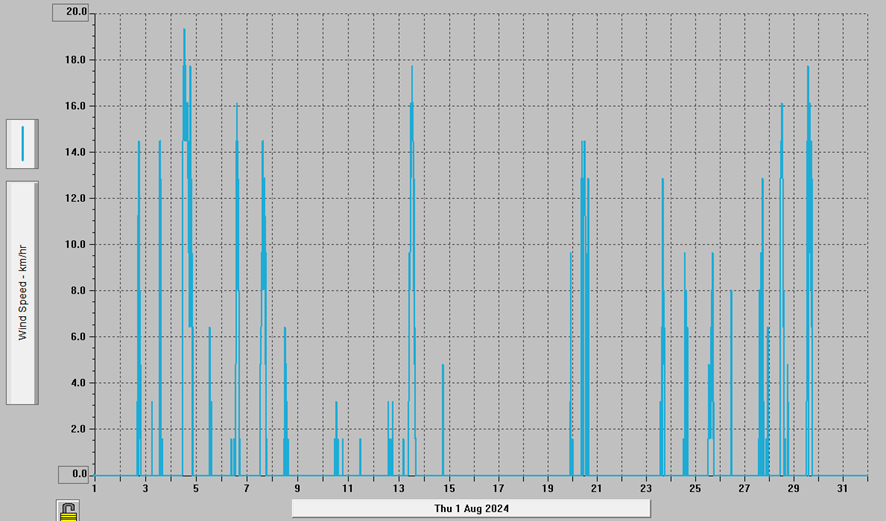
Task: Click the 18.0 label on the y-axis
Action: click(x=76, y=59)
